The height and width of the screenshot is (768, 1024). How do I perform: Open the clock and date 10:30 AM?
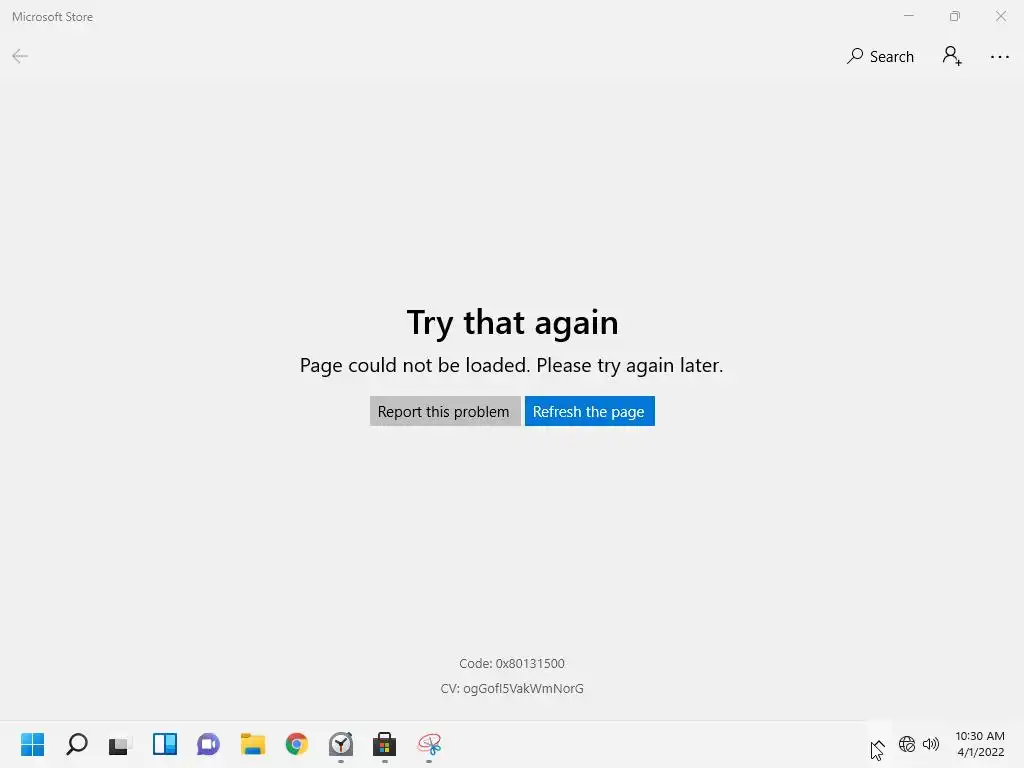(x=980, y=744)
